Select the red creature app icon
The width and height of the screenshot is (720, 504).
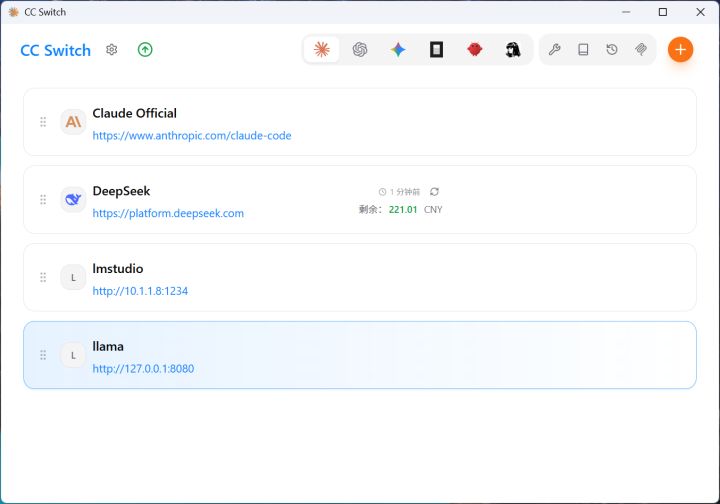474,49
